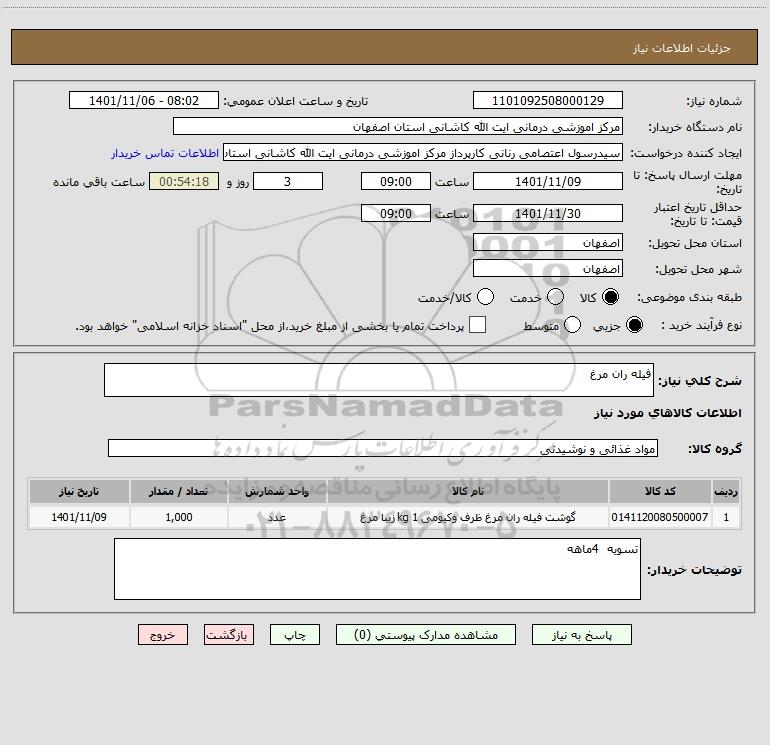Click the شرح کلی نیاز text area
The width and height of the screenshot is (770, 745).
point(379,380)
